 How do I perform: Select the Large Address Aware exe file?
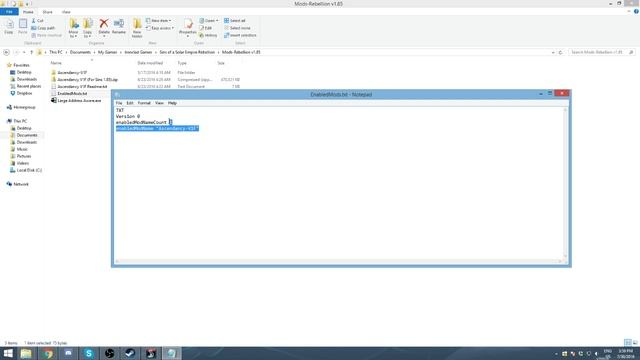[x=79, y=100]
